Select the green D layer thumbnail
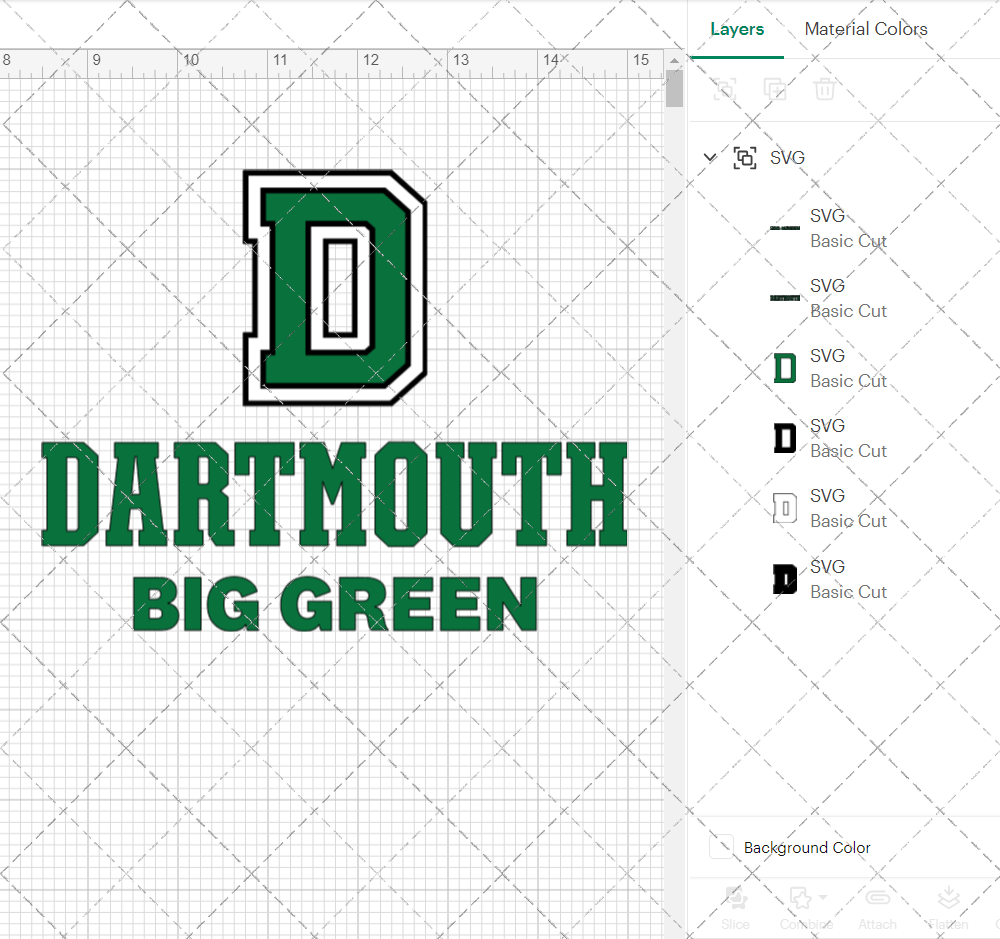The height and width of the screenshot is (939, 1000). point(784,368)
